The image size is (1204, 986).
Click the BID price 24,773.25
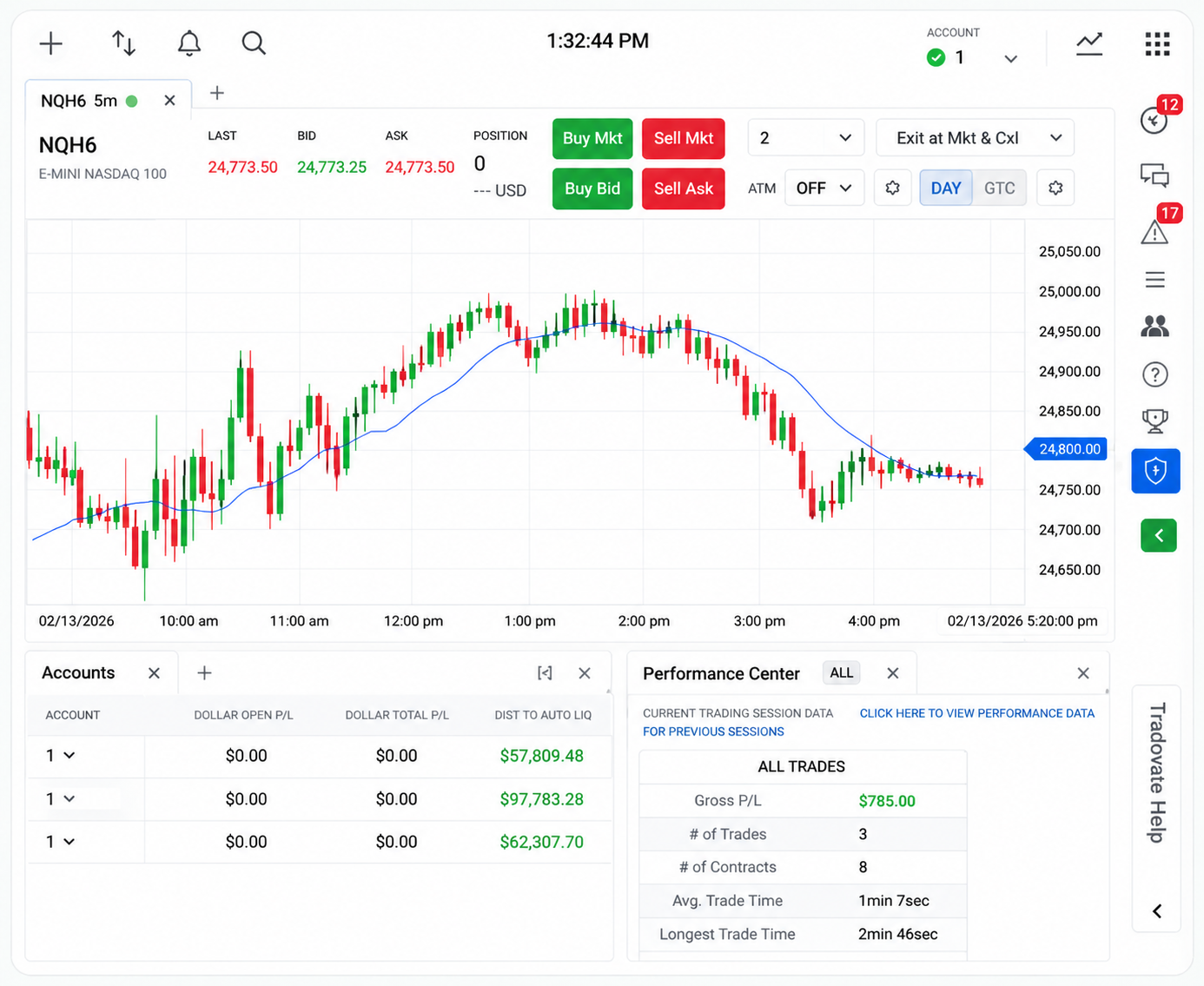(332, 167)
